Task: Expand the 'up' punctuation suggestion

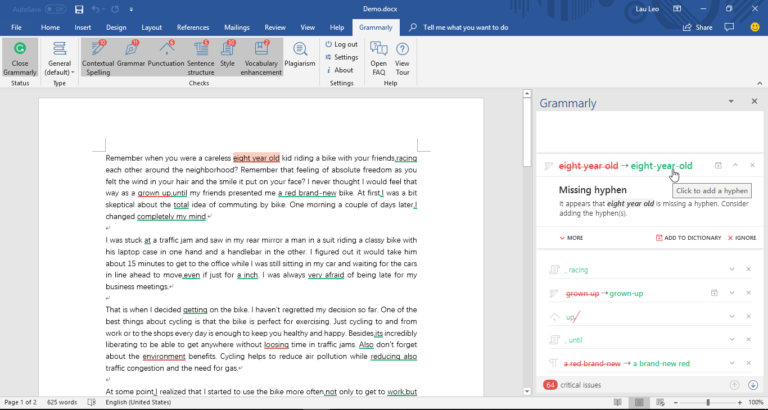Action: point(732,316)
